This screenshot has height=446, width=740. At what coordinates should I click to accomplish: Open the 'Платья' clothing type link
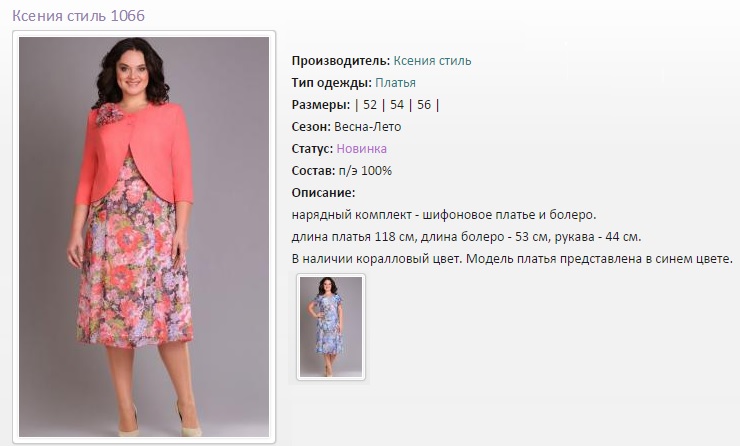click(395, 83)
